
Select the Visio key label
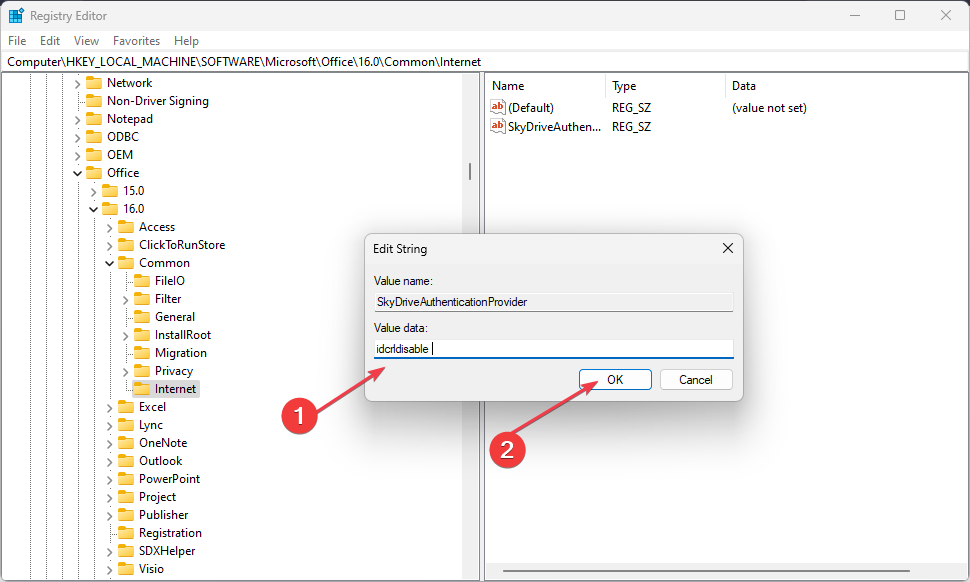point(152,568)
